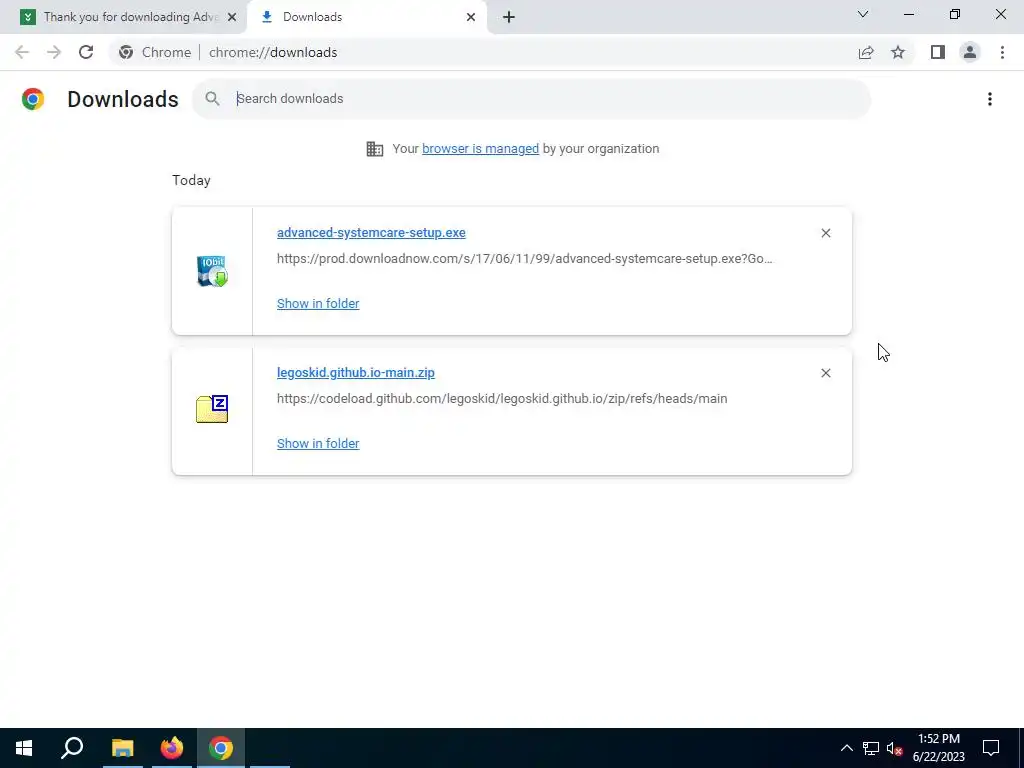The height and width of the screenshot is (768, 1024).
Task: Click the muted volume tray icon
Action: 894,748
